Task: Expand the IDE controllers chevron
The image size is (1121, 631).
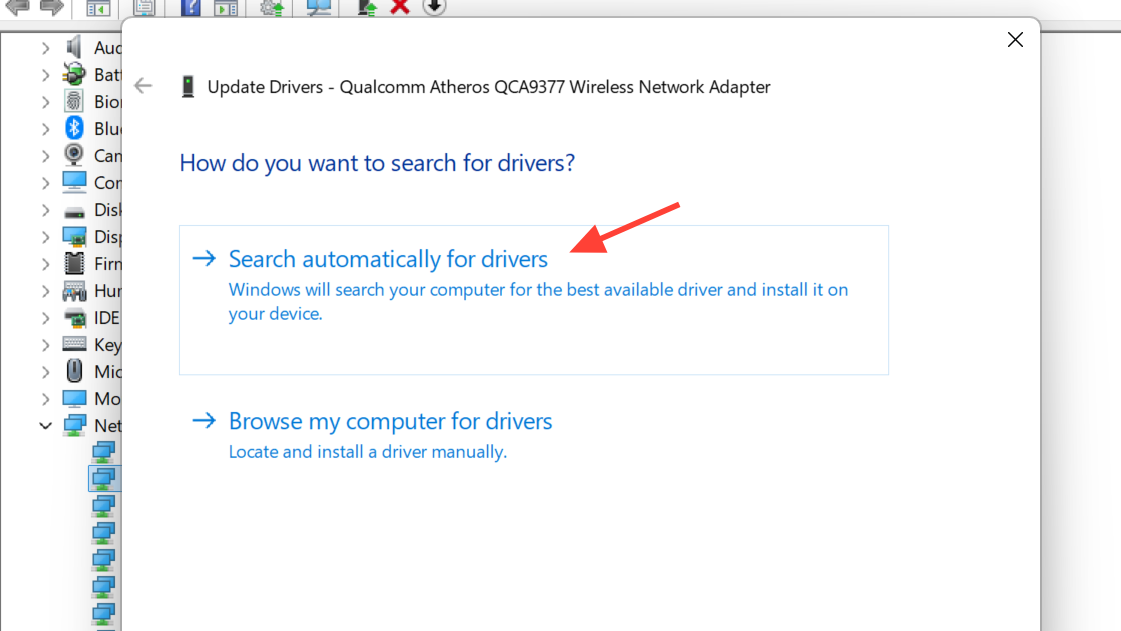Action: click(45, 318)
